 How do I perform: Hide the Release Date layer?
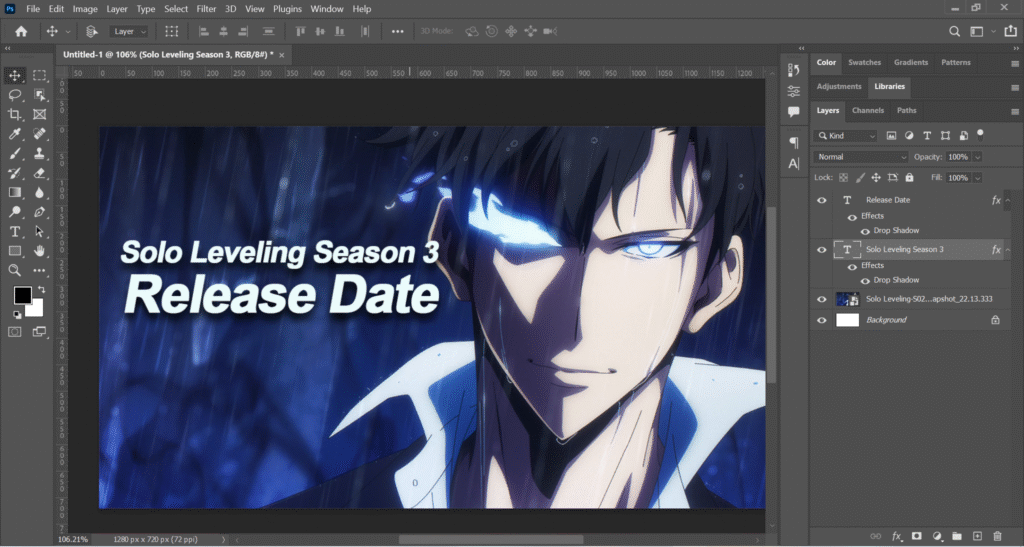[822, 200]
